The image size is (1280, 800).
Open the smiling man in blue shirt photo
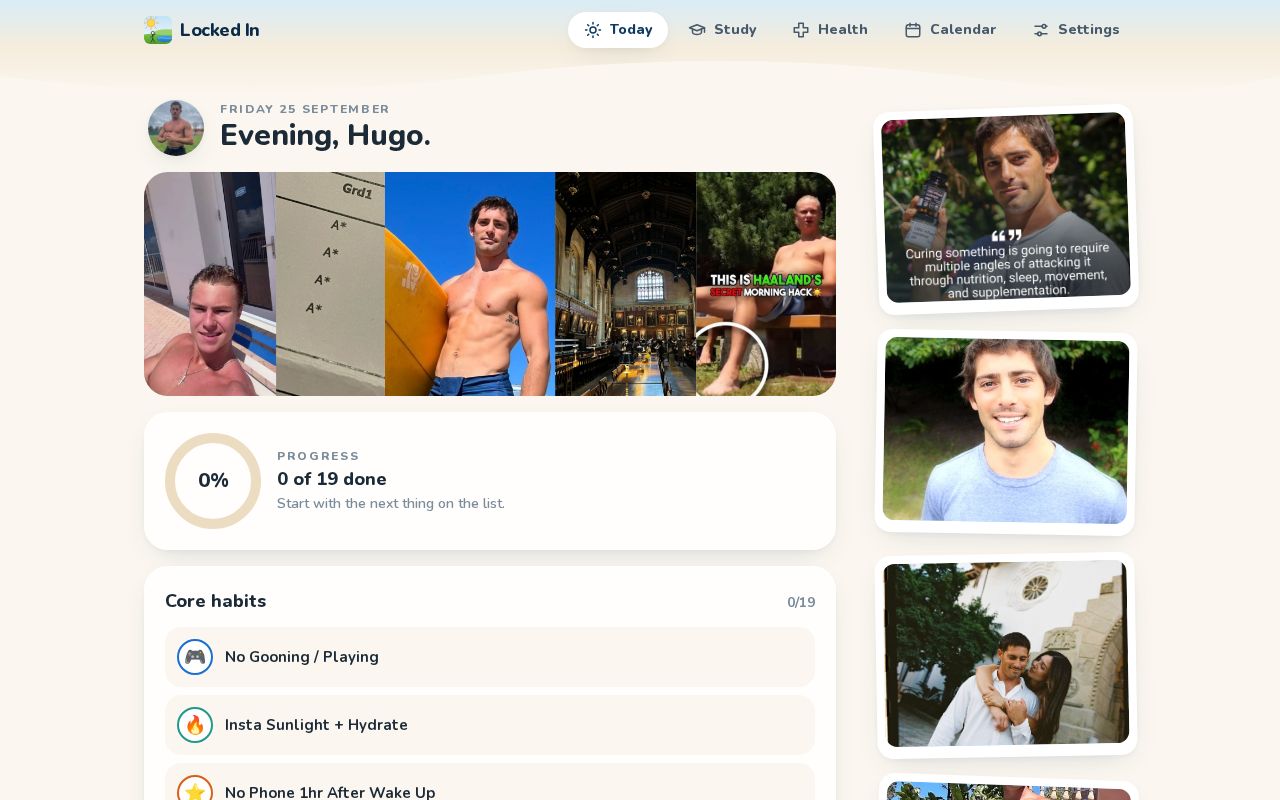pyautogui.click(x=1006, y=431)
